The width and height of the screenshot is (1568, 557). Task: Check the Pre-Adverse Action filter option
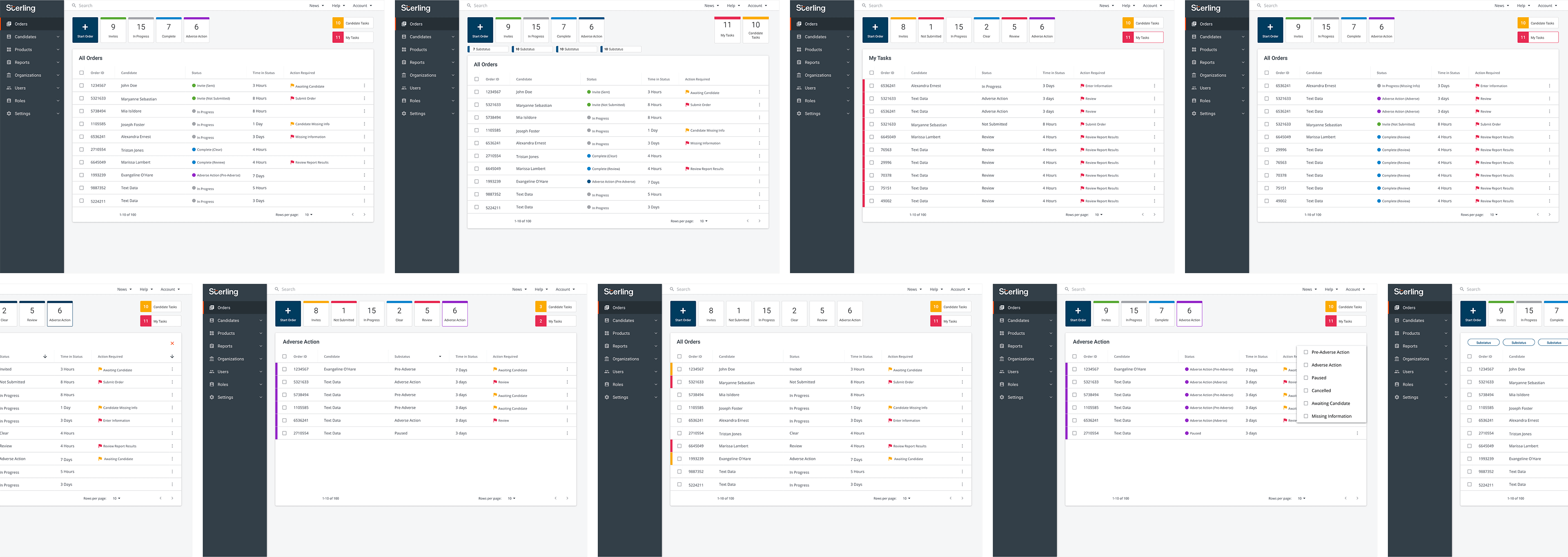1306,352
